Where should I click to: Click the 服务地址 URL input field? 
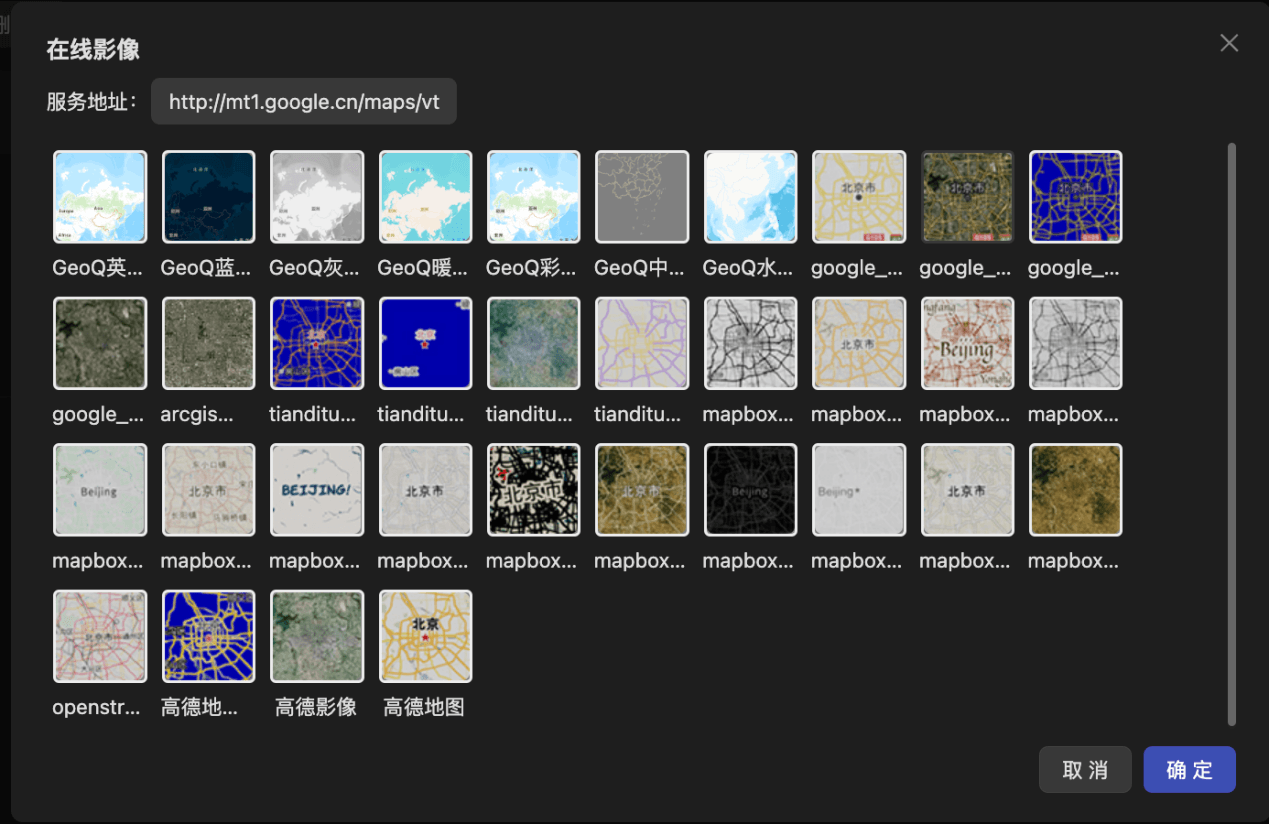pos(304,102)
